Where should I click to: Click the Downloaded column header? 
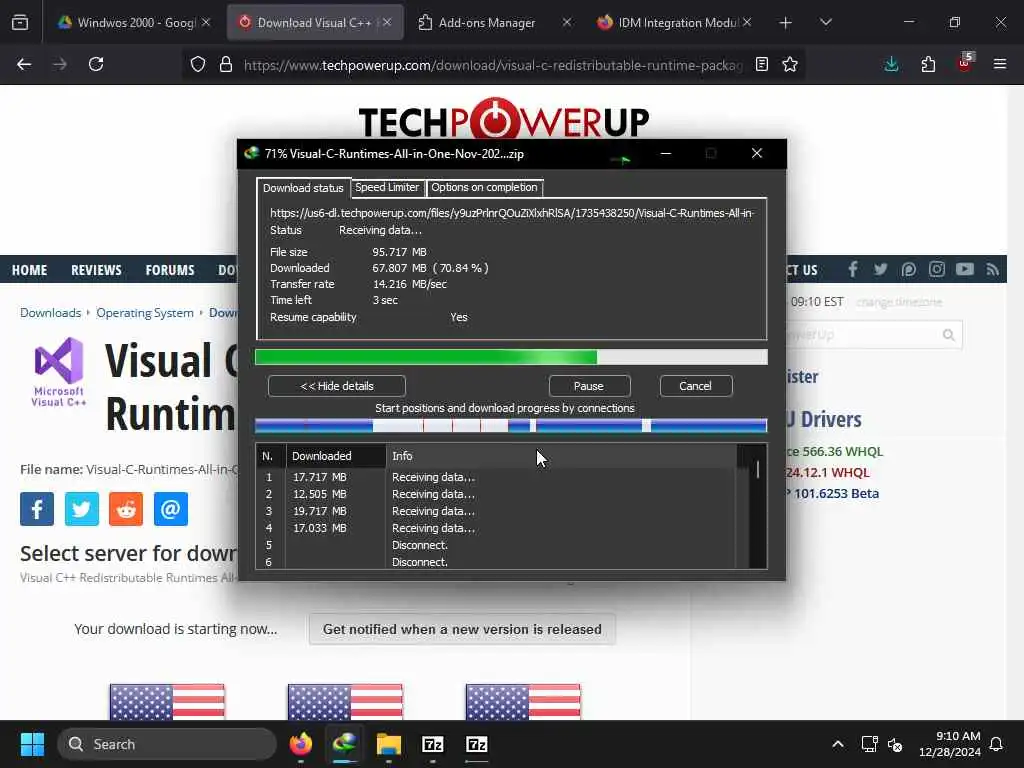(x=336, y=456)
